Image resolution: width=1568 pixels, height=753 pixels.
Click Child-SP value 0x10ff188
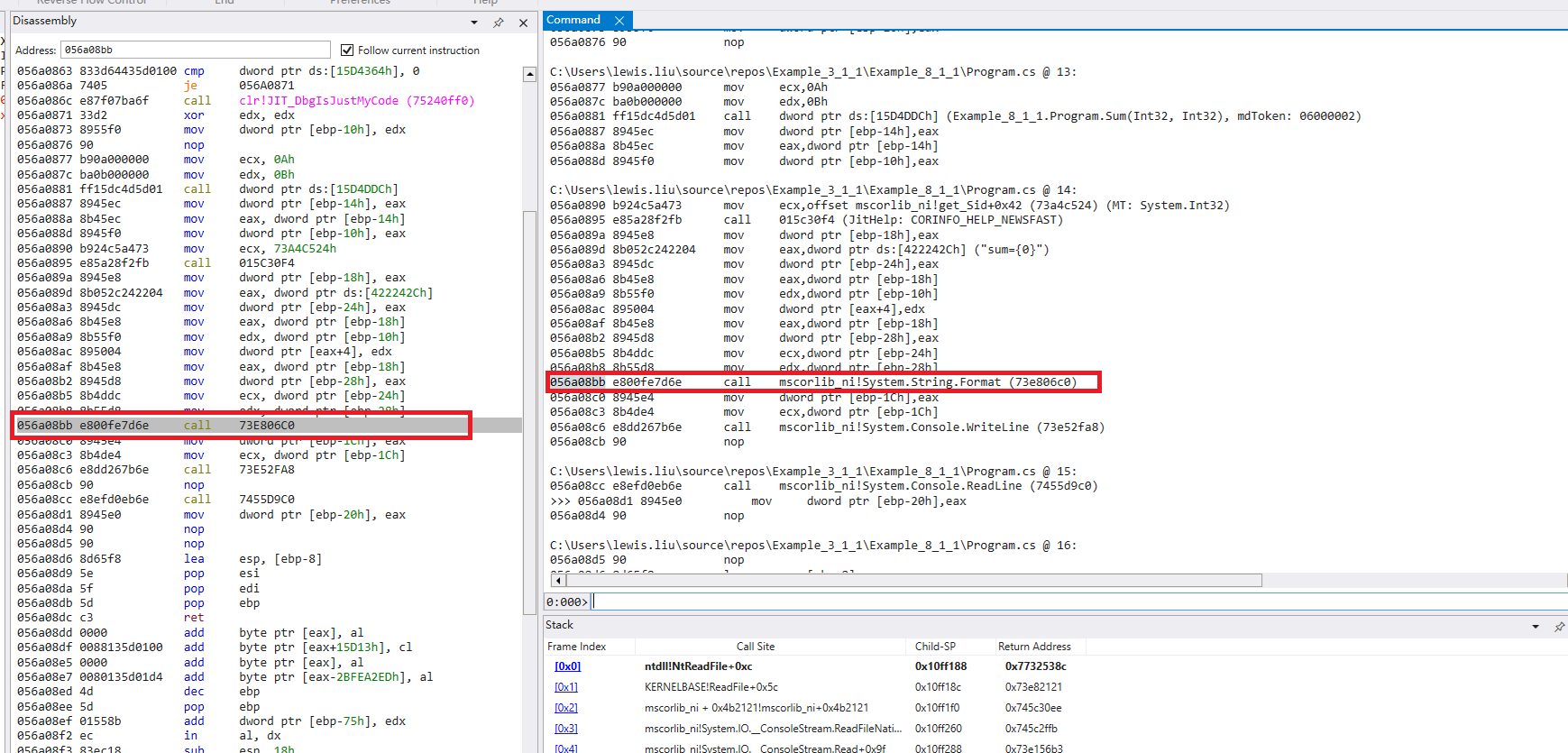[940, 666]
